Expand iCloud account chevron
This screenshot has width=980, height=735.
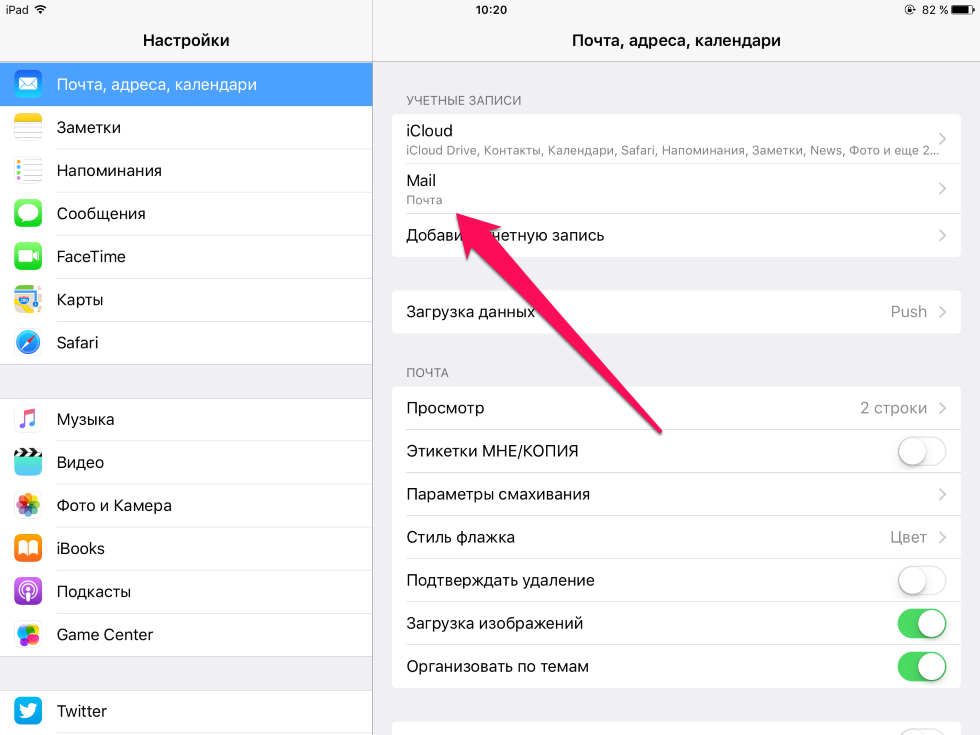click(942, 139)
